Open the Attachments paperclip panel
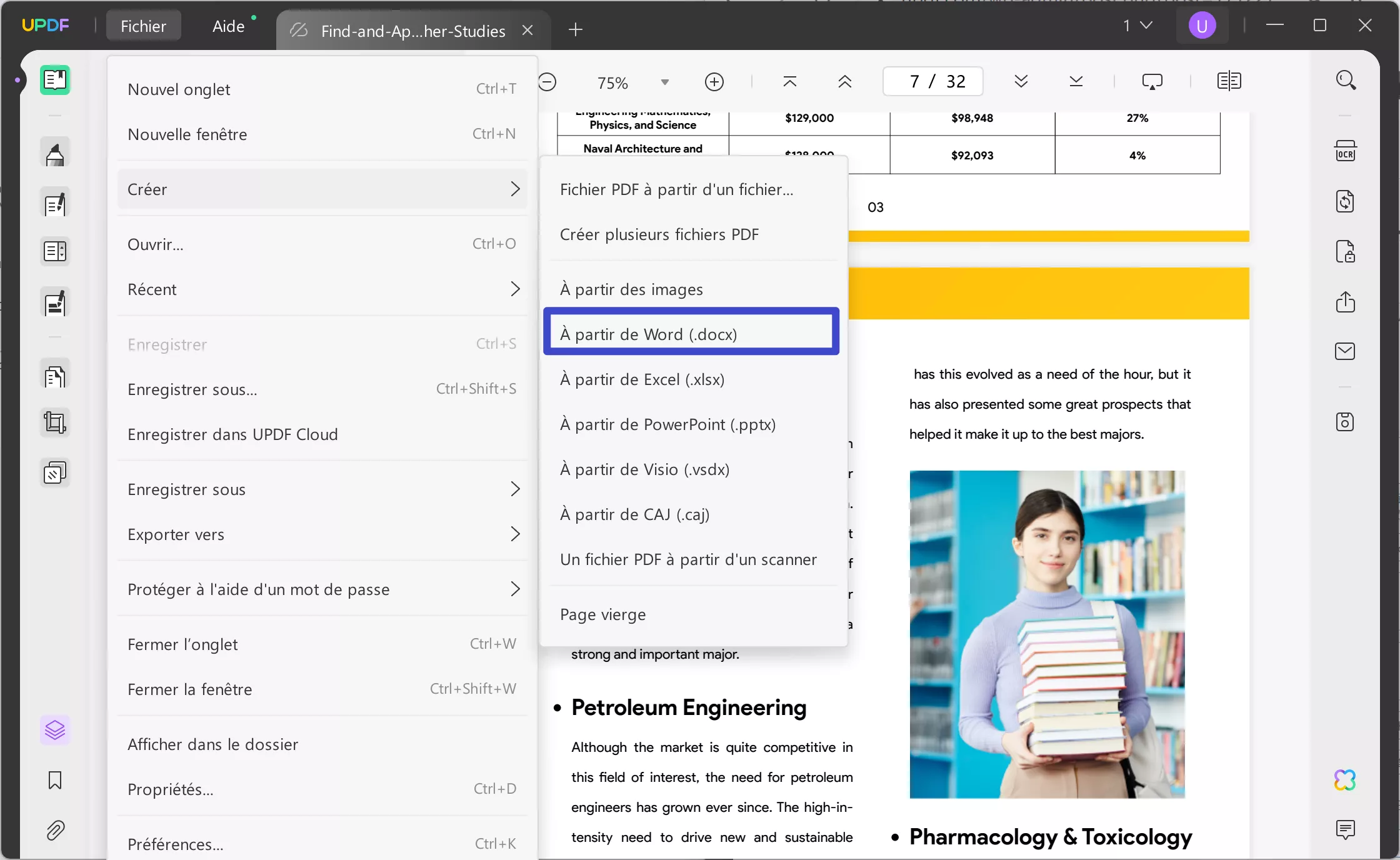The image size is (1400, 860). point(55,830)
